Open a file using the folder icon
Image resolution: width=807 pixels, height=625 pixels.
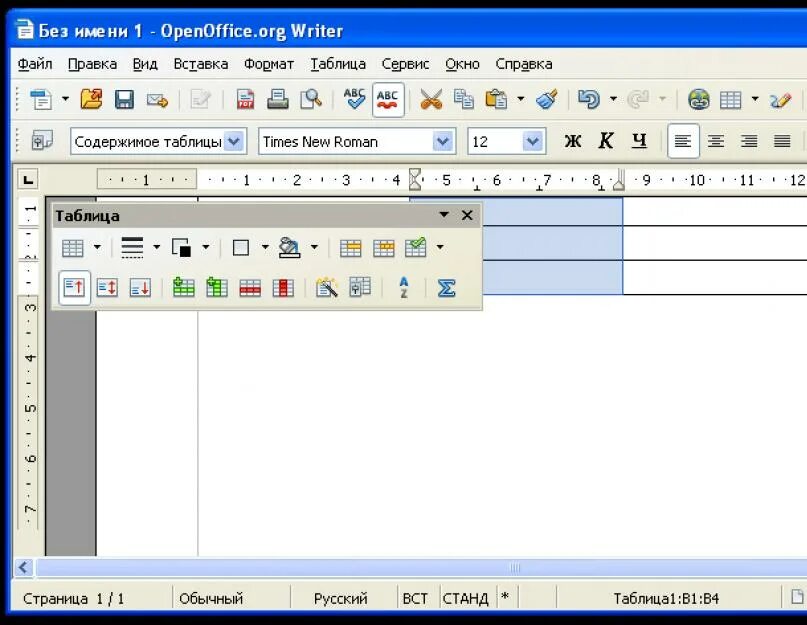(x=91, y=99)
